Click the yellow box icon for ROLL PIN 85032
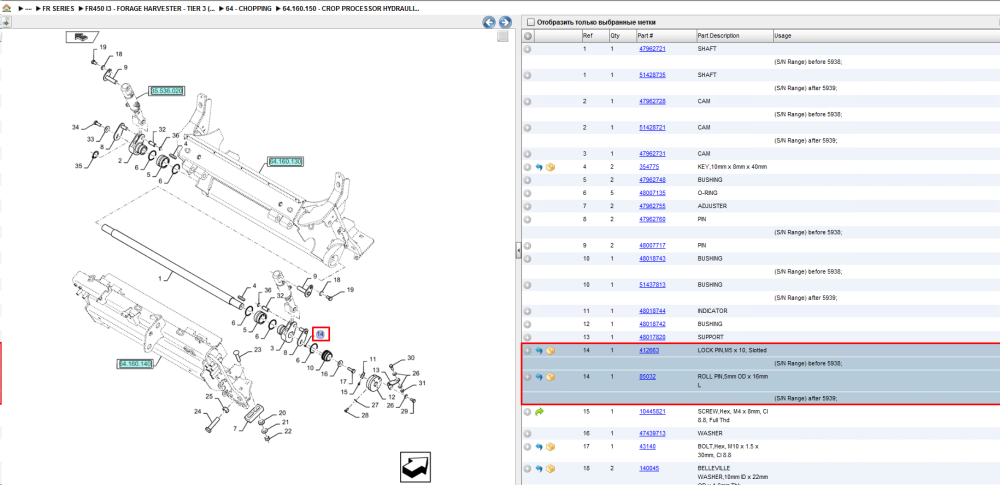The image size is (1000, 485). click(550, 377)
